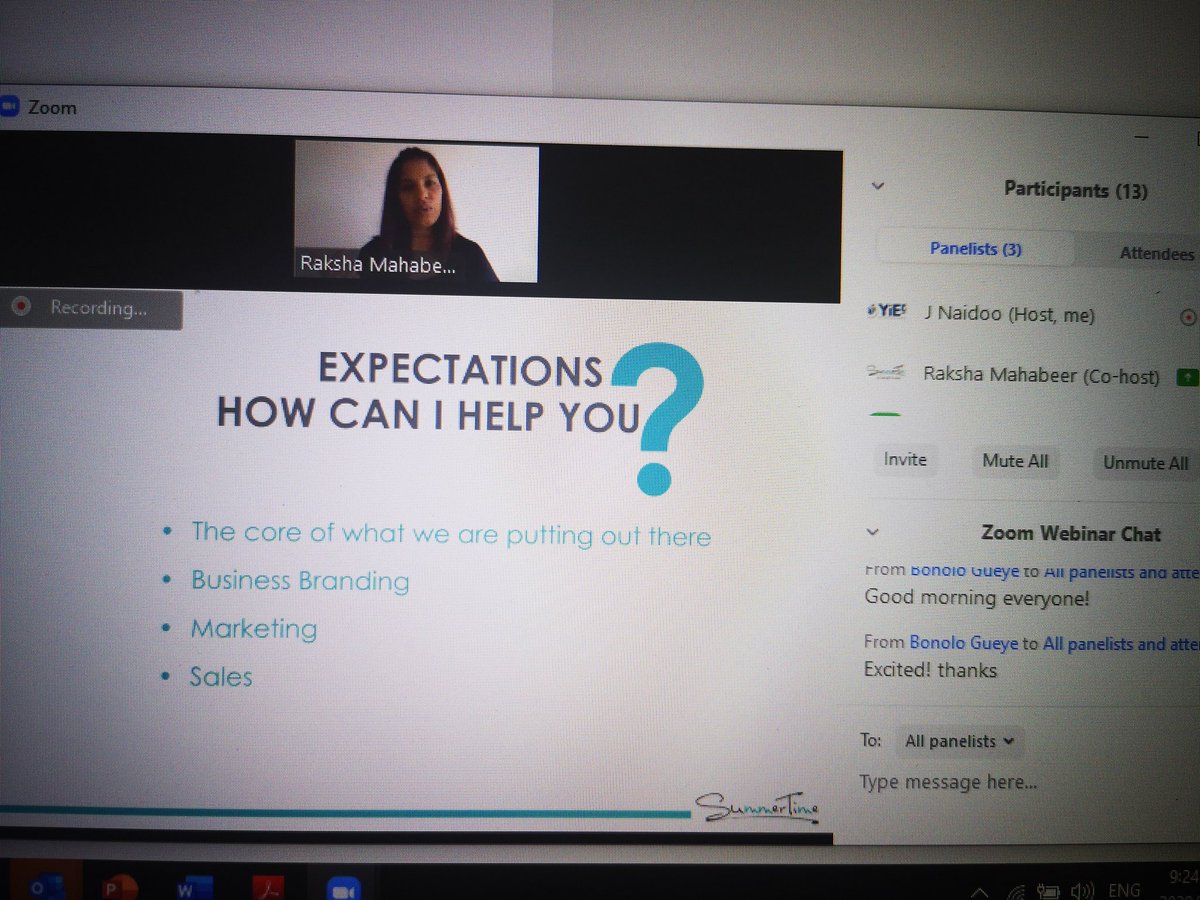Click the Invite button
This screenshot has width=1200, height=900.
click(905, 459)
